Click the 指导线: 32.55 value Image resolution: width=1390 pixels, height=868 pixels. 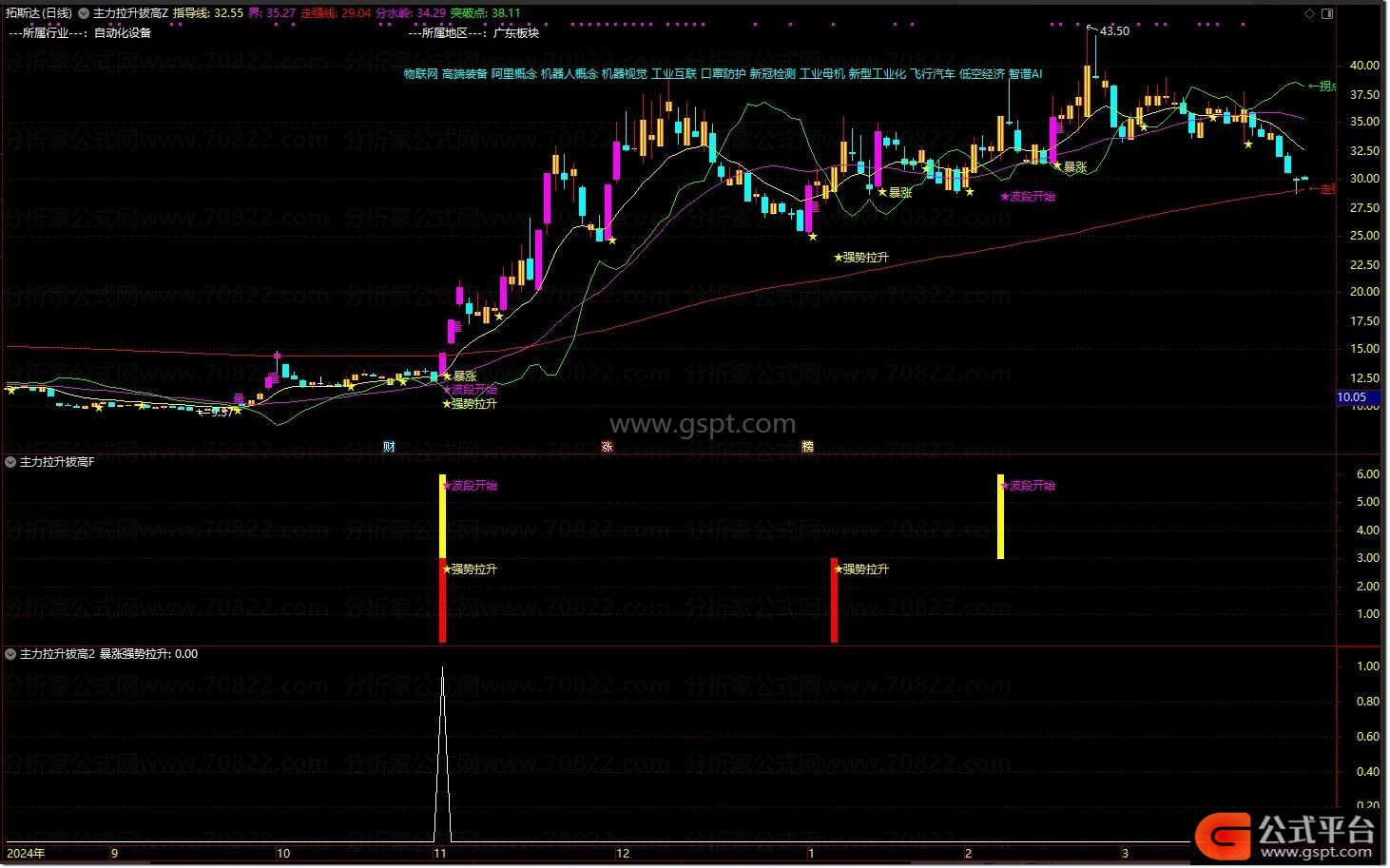coord(207,14)
